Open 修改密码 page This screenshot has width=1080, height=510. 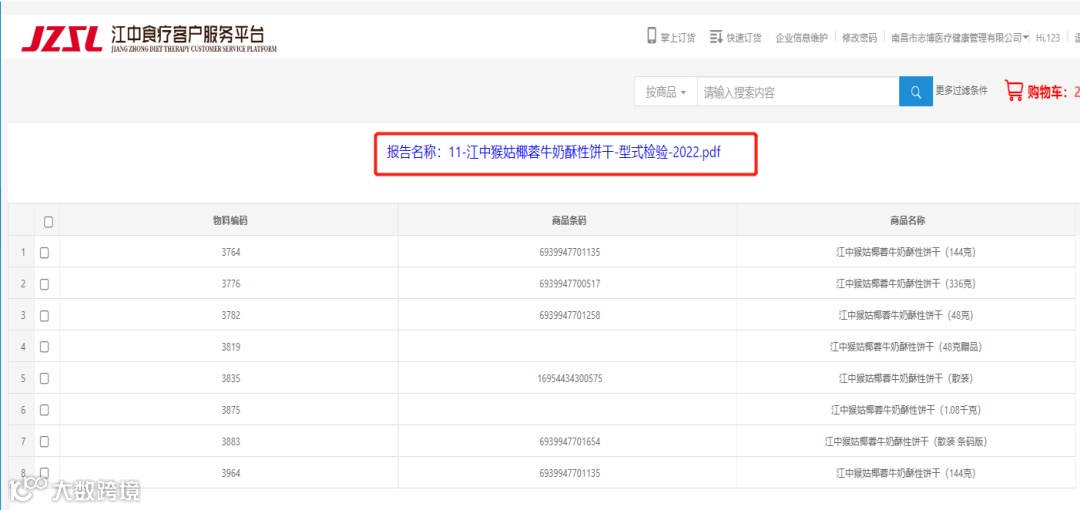860,38
